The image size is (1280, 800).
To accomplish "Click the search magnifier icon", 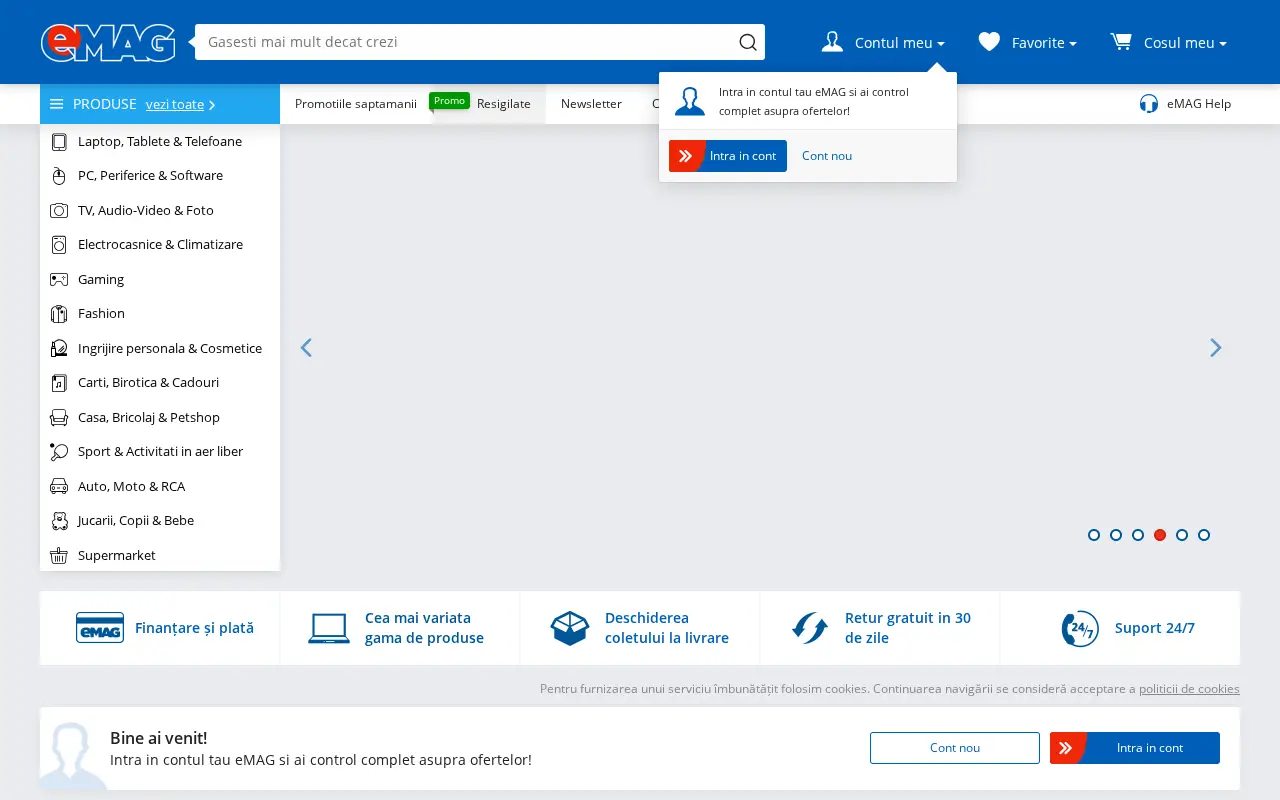I will click(748, 42).
